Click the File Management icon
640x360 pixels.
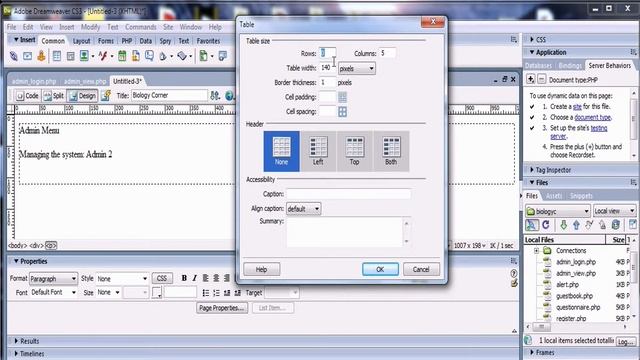pos(215,96)
